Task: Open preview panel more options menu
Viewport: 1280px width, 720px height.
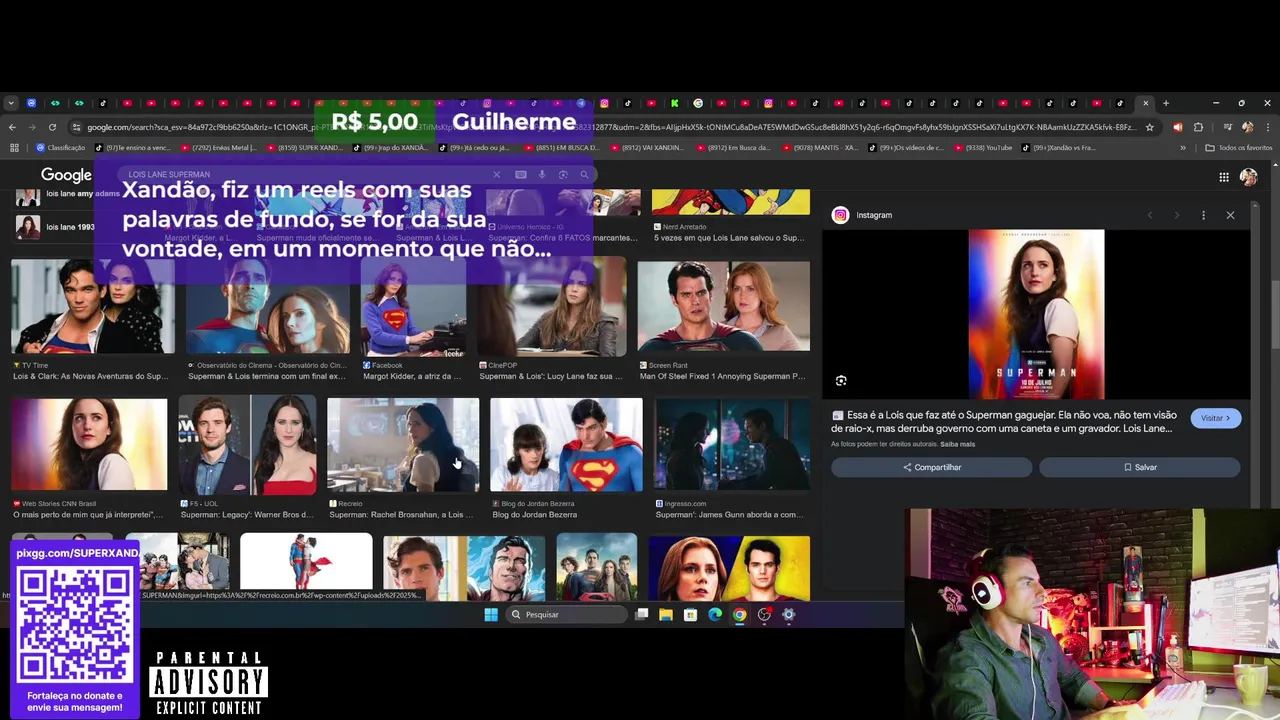Action: [1203, 215]
